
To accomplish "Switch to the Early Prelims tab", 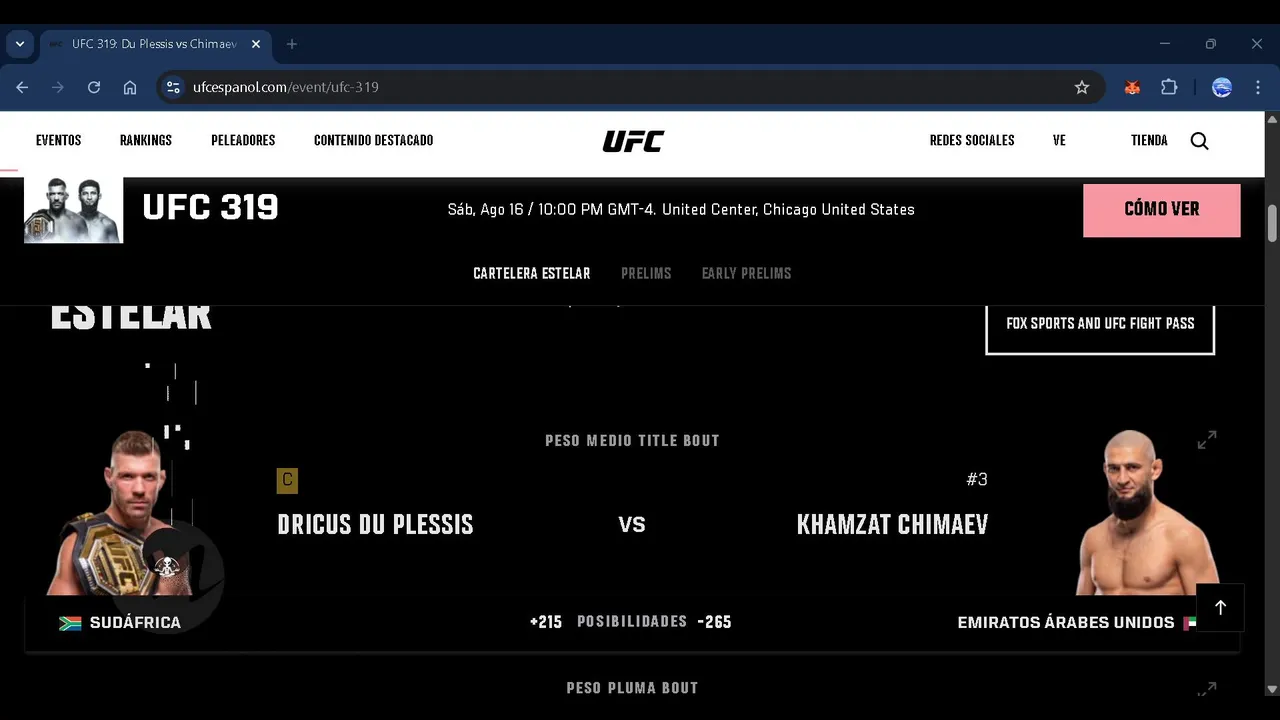I will [x=746, y=273].
